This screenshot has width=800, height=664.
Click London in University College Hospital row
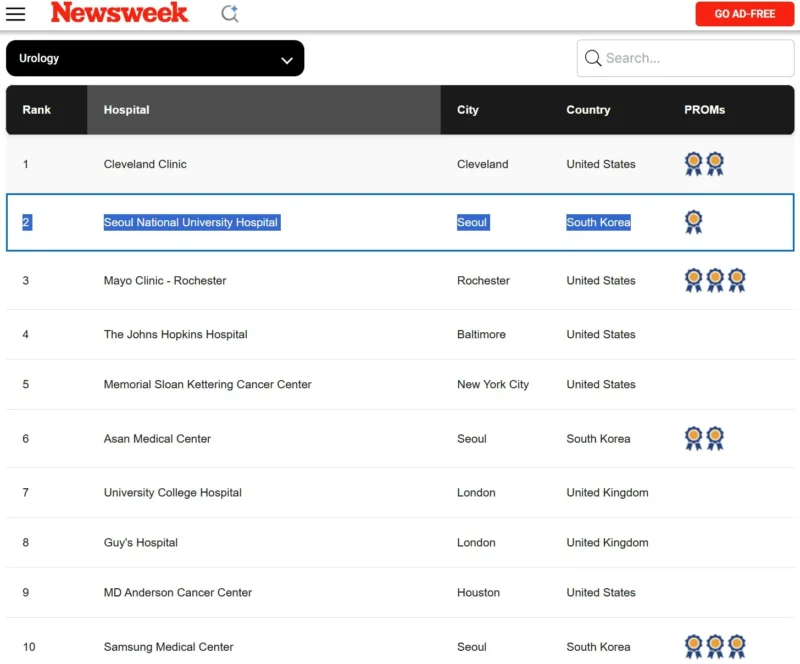click(x=476, y=493)
